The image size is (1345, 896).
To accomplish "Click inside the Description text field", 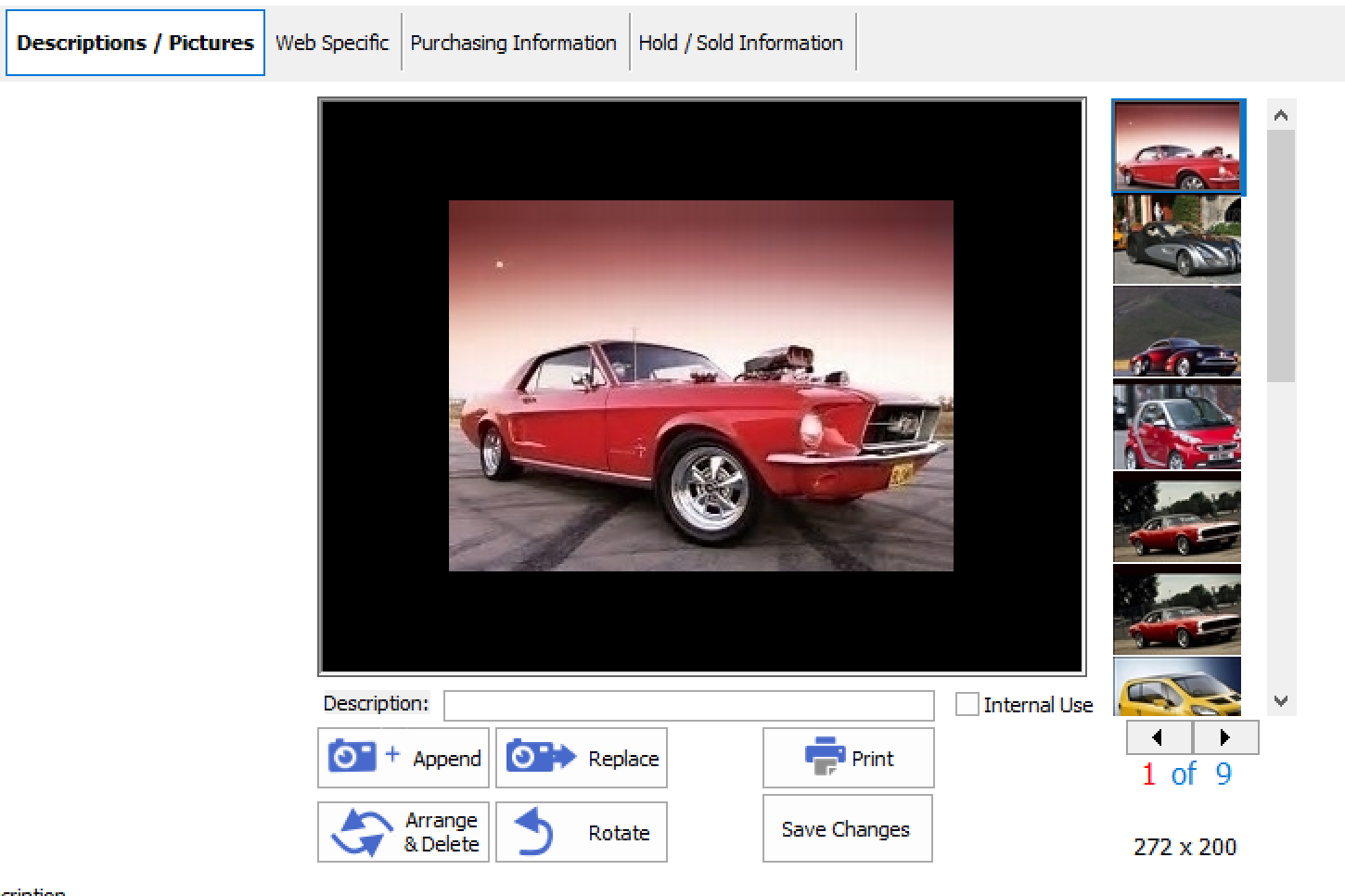I will [688, 705].
